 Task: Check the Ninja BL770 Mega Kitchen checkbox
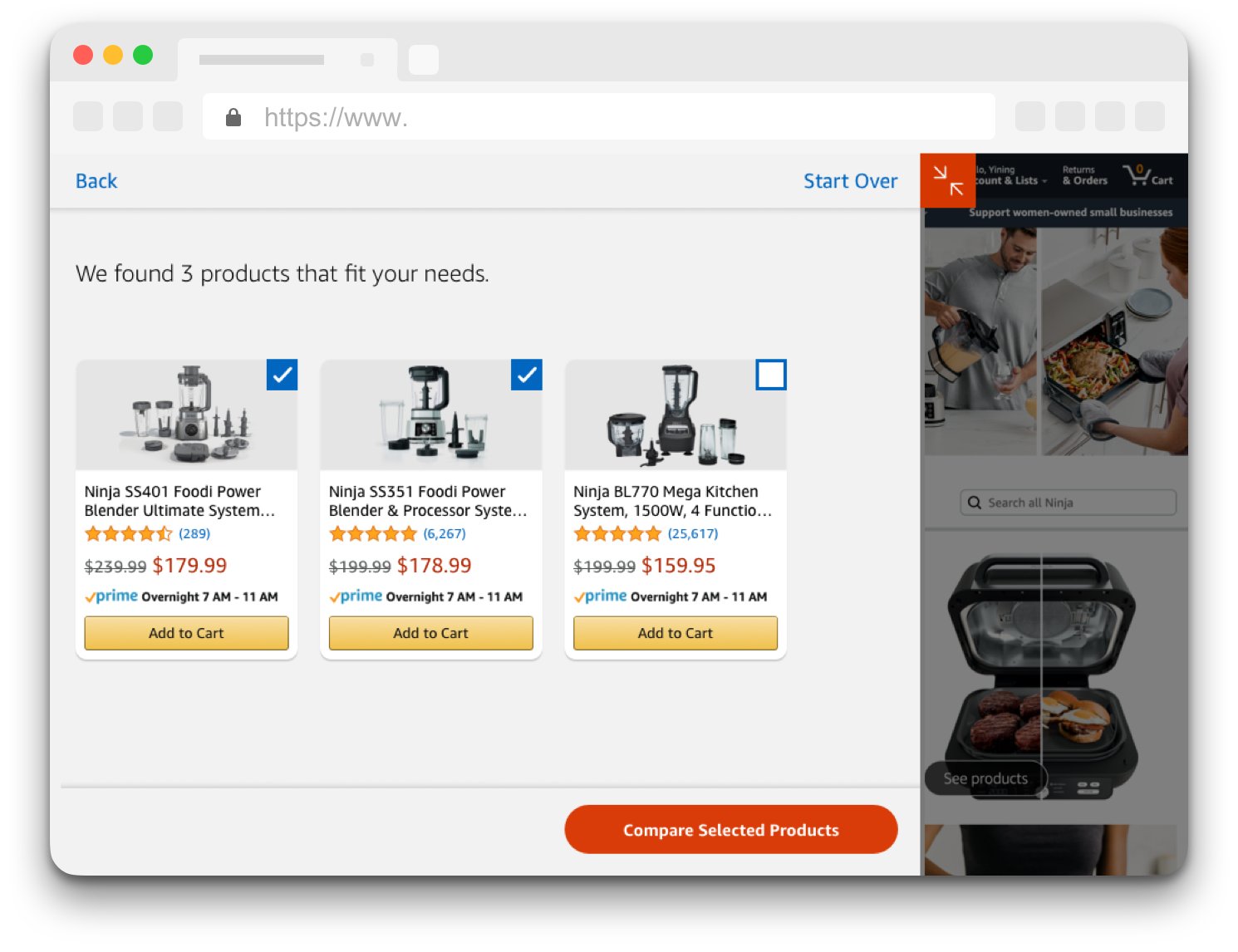tap(771, 375)
